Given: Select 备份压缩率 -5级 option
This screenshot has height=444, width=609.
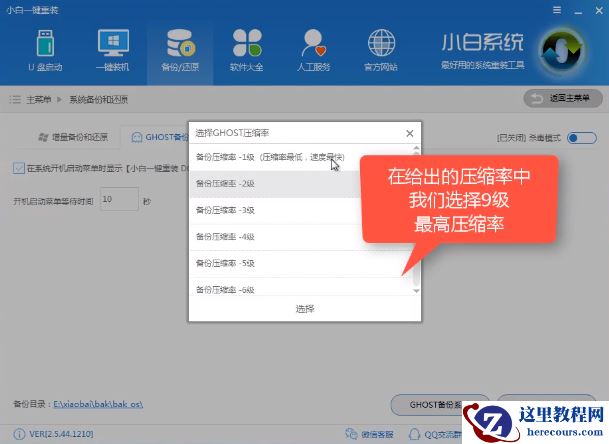Looking at the screenshot, I should coord(301,263).
